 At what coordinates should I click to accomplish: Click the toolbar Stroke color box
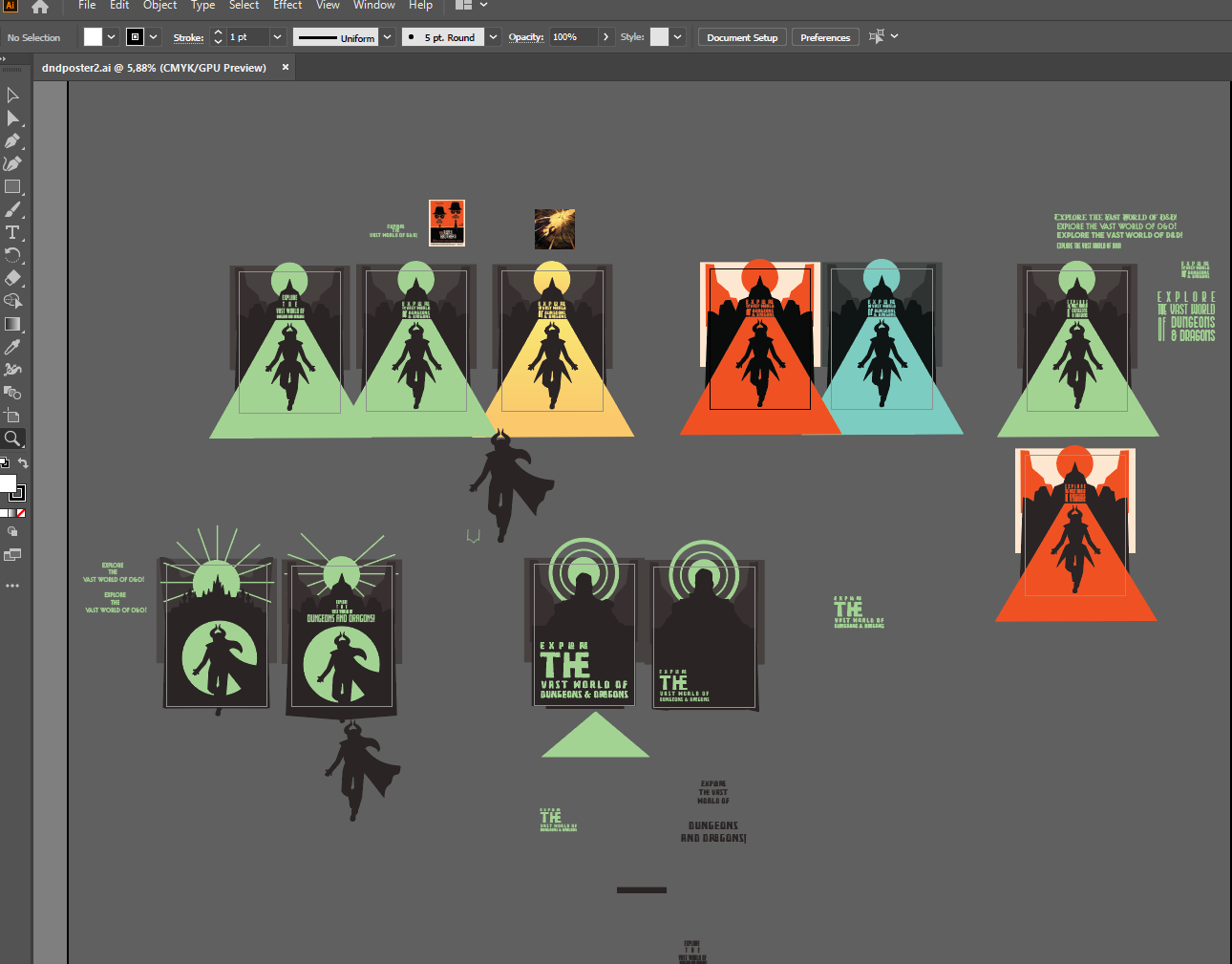[18, 493]
